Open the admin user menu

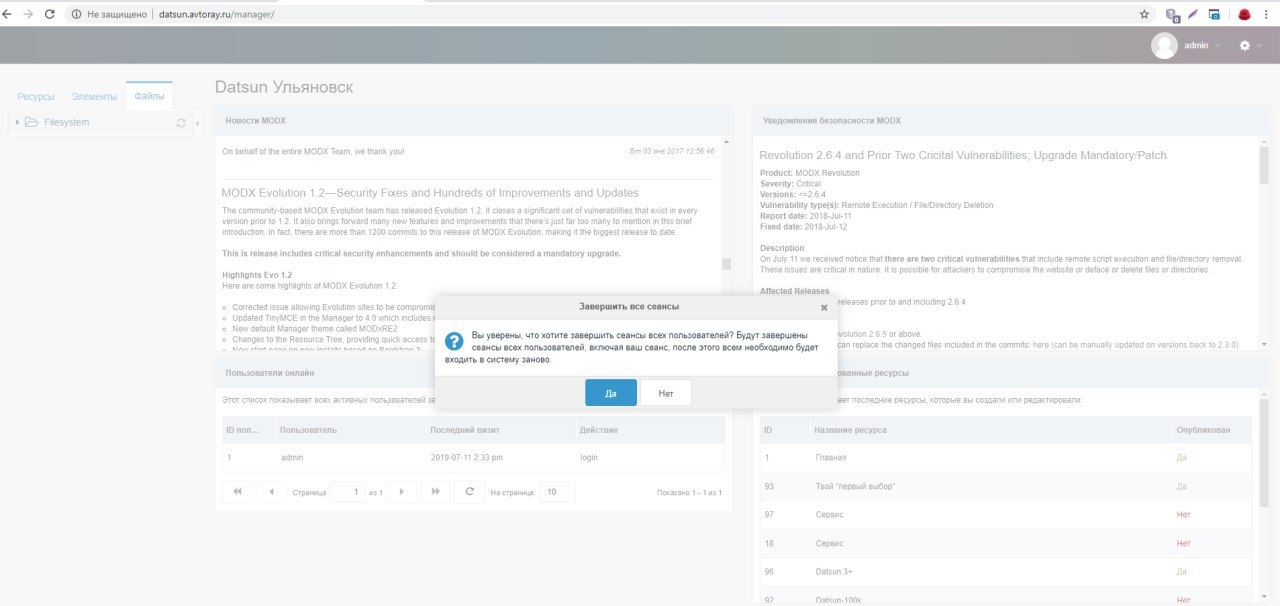1201,45
